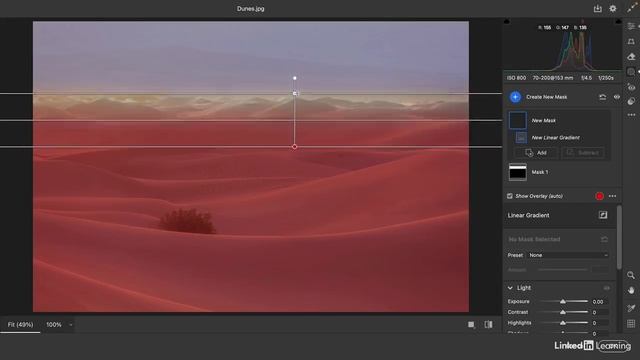
Task: Invert the Linear Gradient mask icon
Action: pyautogui.click(x=603, y=215)
